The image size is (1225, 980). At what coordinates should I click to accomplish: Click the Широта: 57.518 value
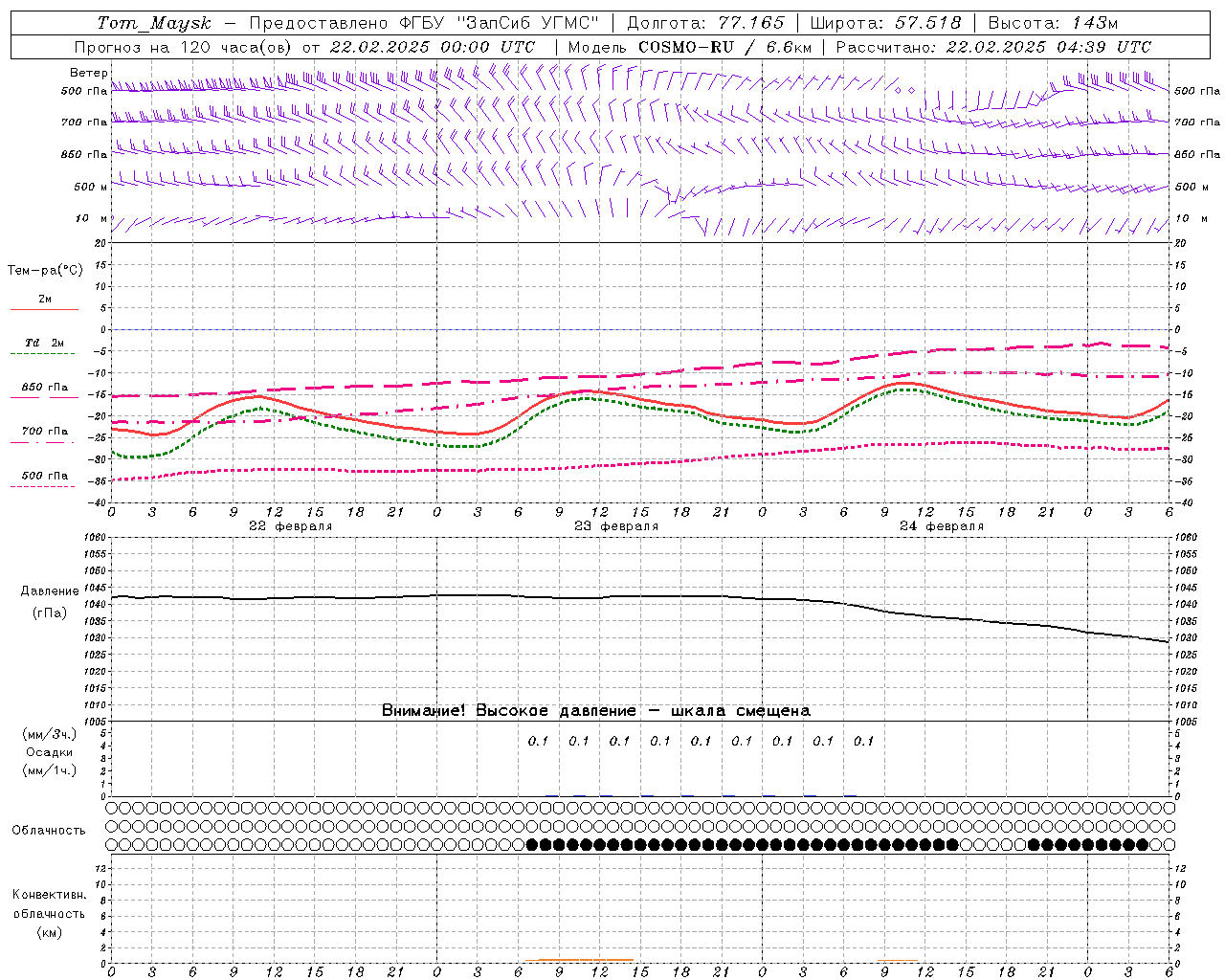pyautogui.click(x=885, y=23)
